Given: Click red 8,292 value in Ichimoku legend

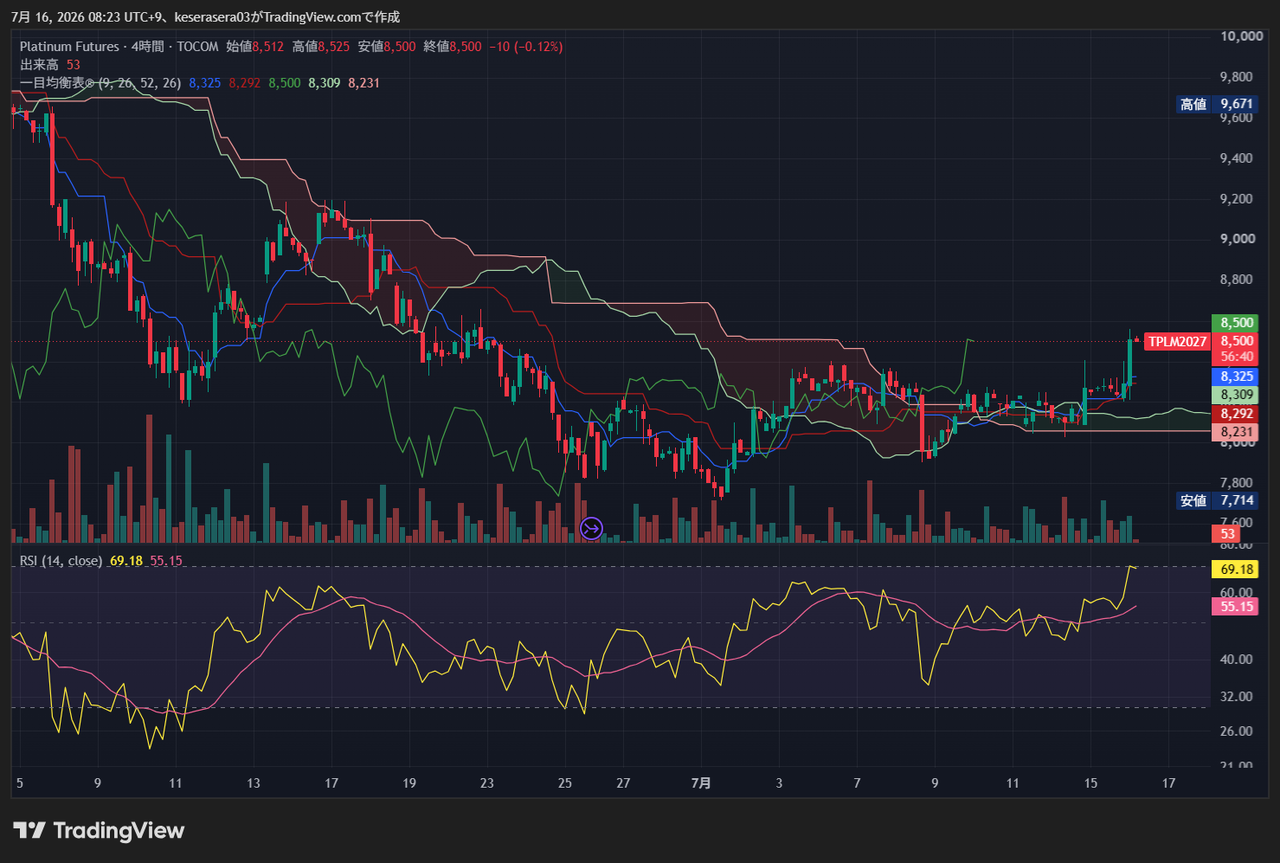Looking at the screenshot, I should [244, 83].
